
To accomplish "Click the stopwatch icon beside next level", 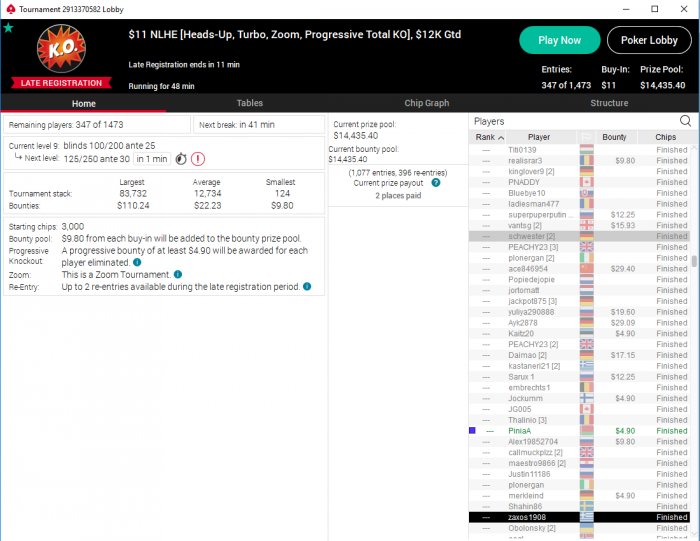I will click(x=181, y=158).
